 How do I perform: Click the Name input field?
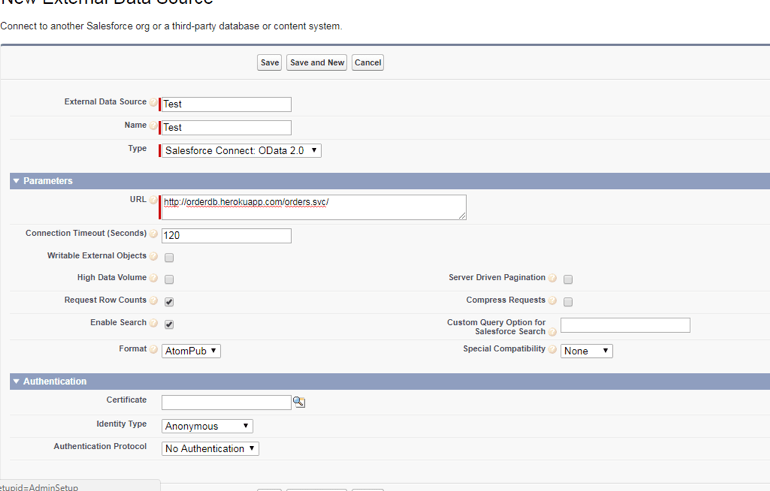(226, 128)
